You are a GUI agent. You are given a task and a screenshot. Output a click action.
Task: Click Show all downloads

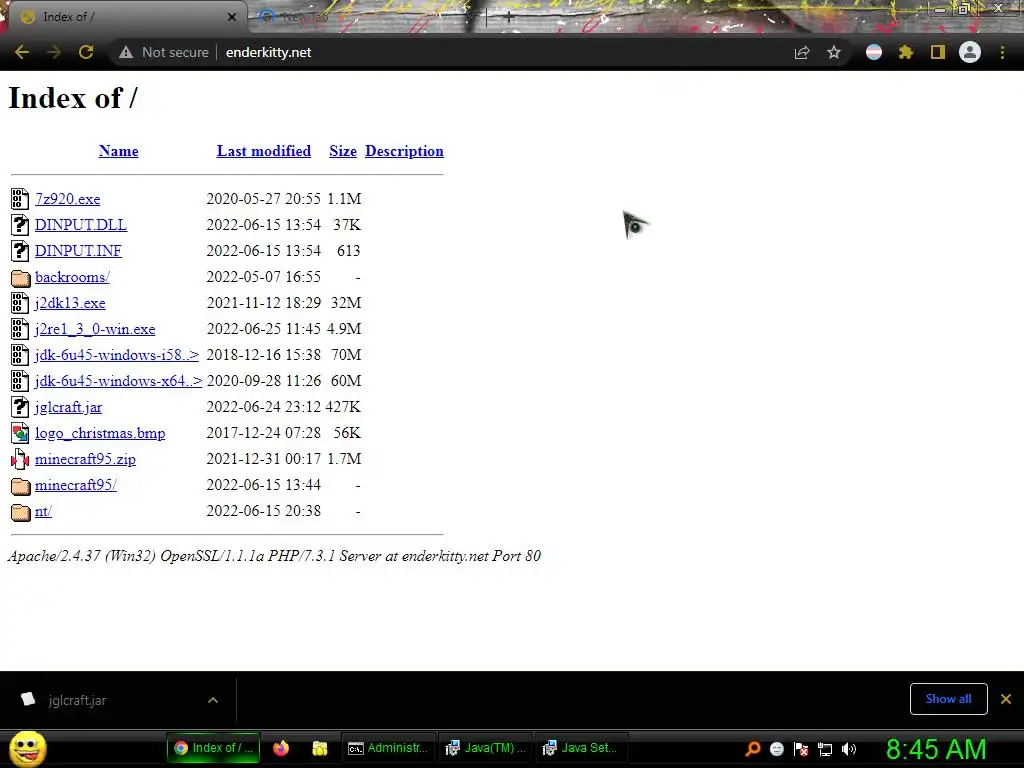click(948, 699)
